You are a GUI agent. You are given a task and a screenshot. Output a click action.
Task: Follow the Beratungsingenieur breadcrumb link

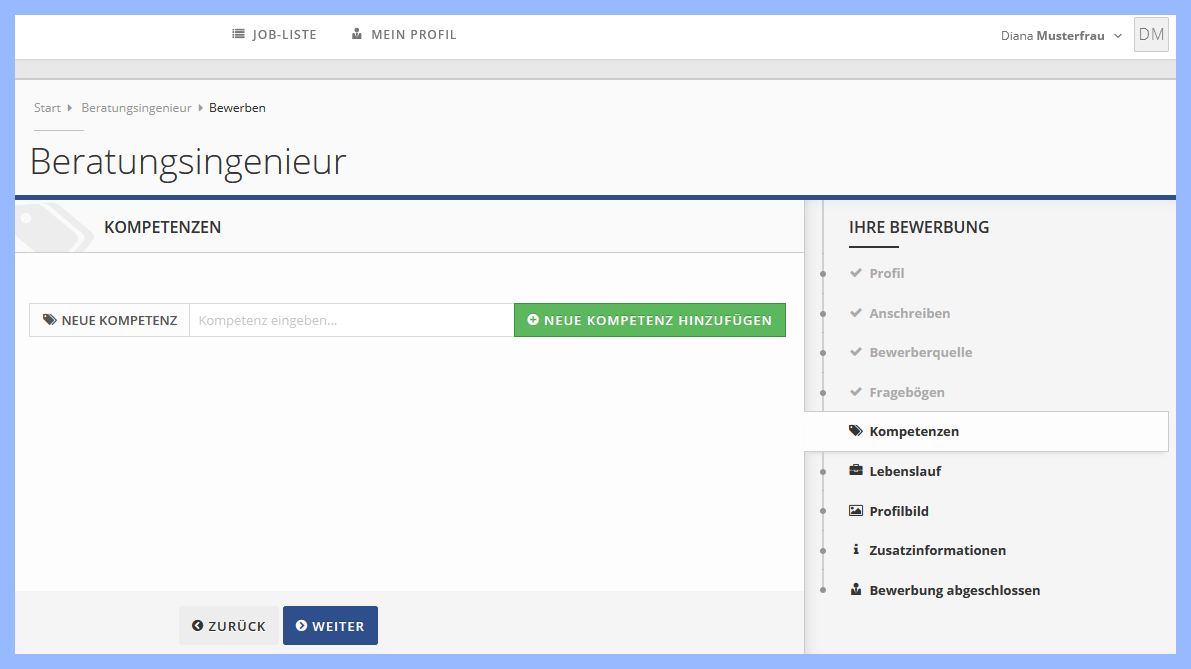136,108
